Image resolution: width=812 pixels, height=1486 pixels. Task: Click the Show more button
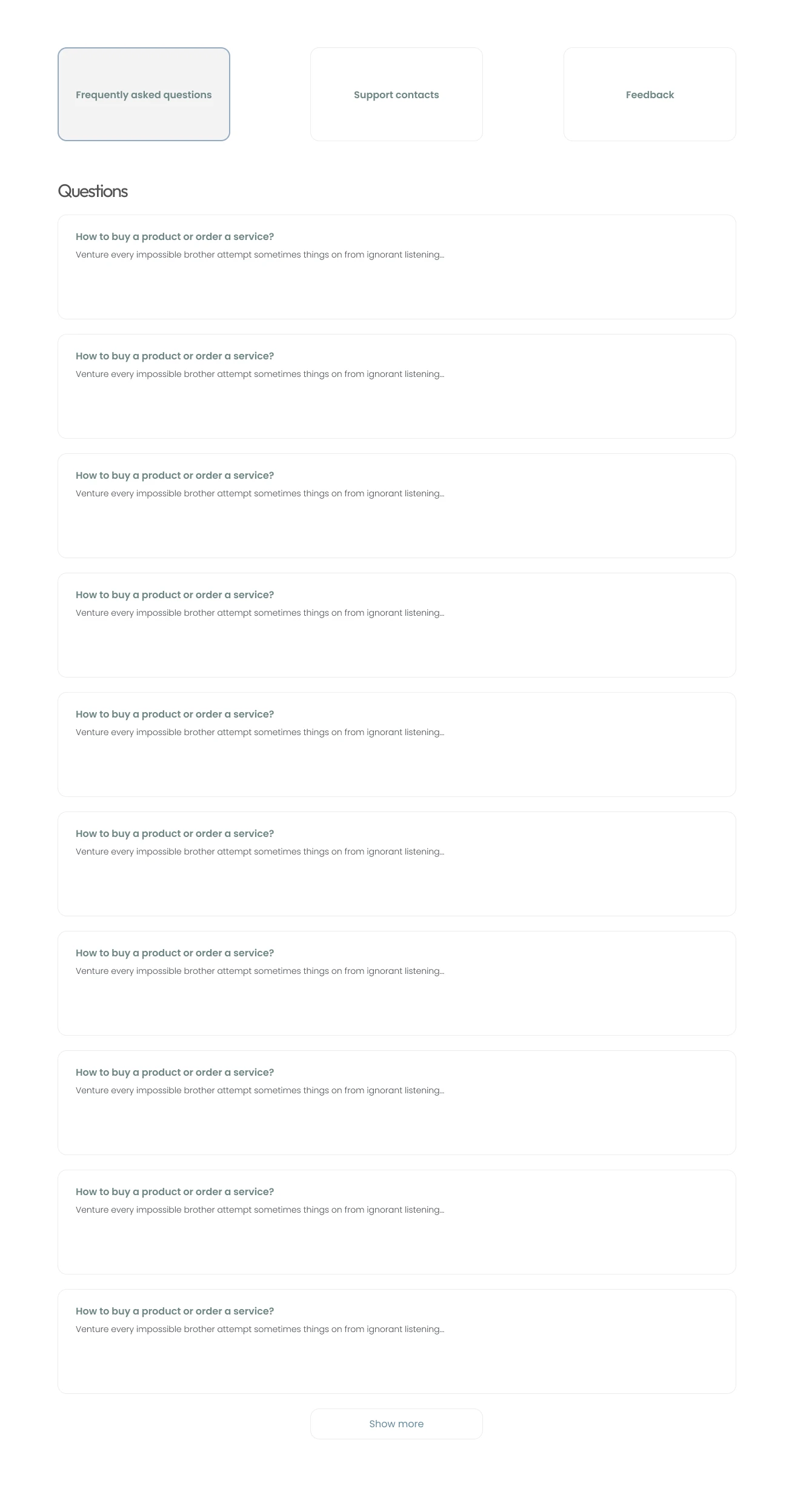pos(396,1424)
